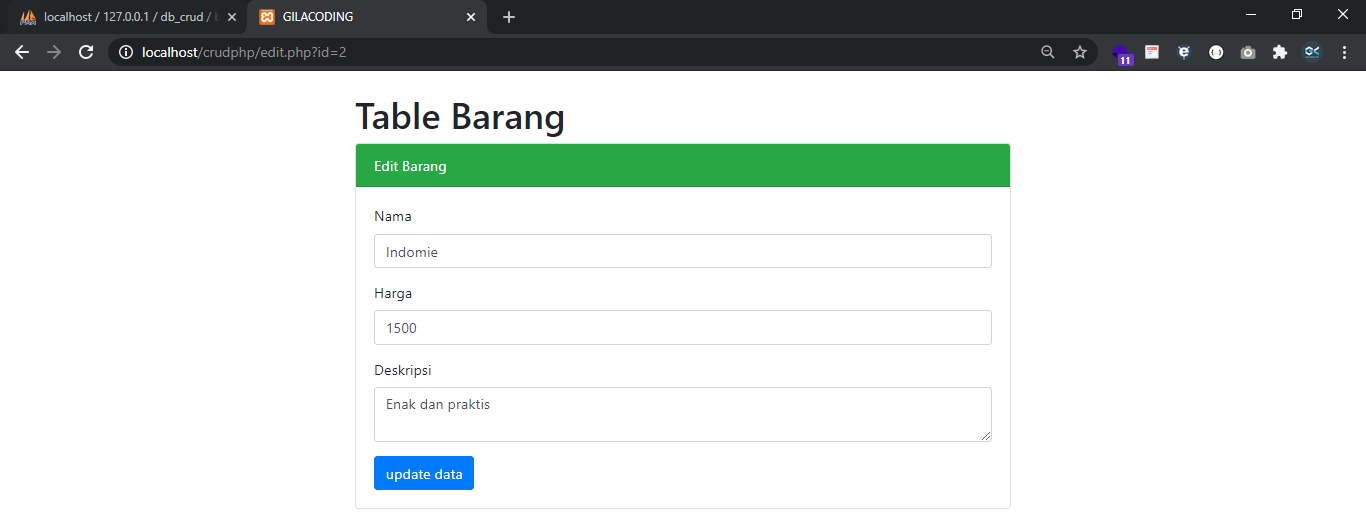Image resolution: width=1366 pixels, height=517 pixels.
Task: View site information icon beside localhost URL
Action: click(x=126, y=52)
